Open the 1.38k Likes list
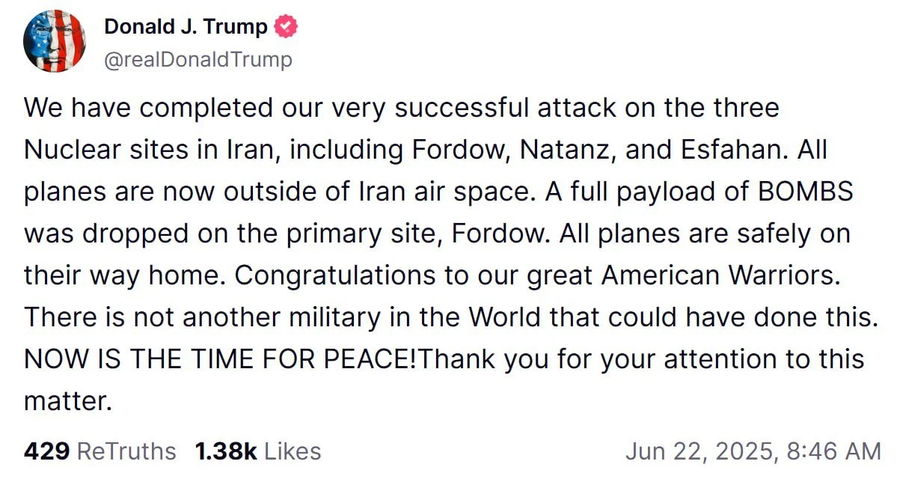The image size is (900, 479). click(258, 451)
